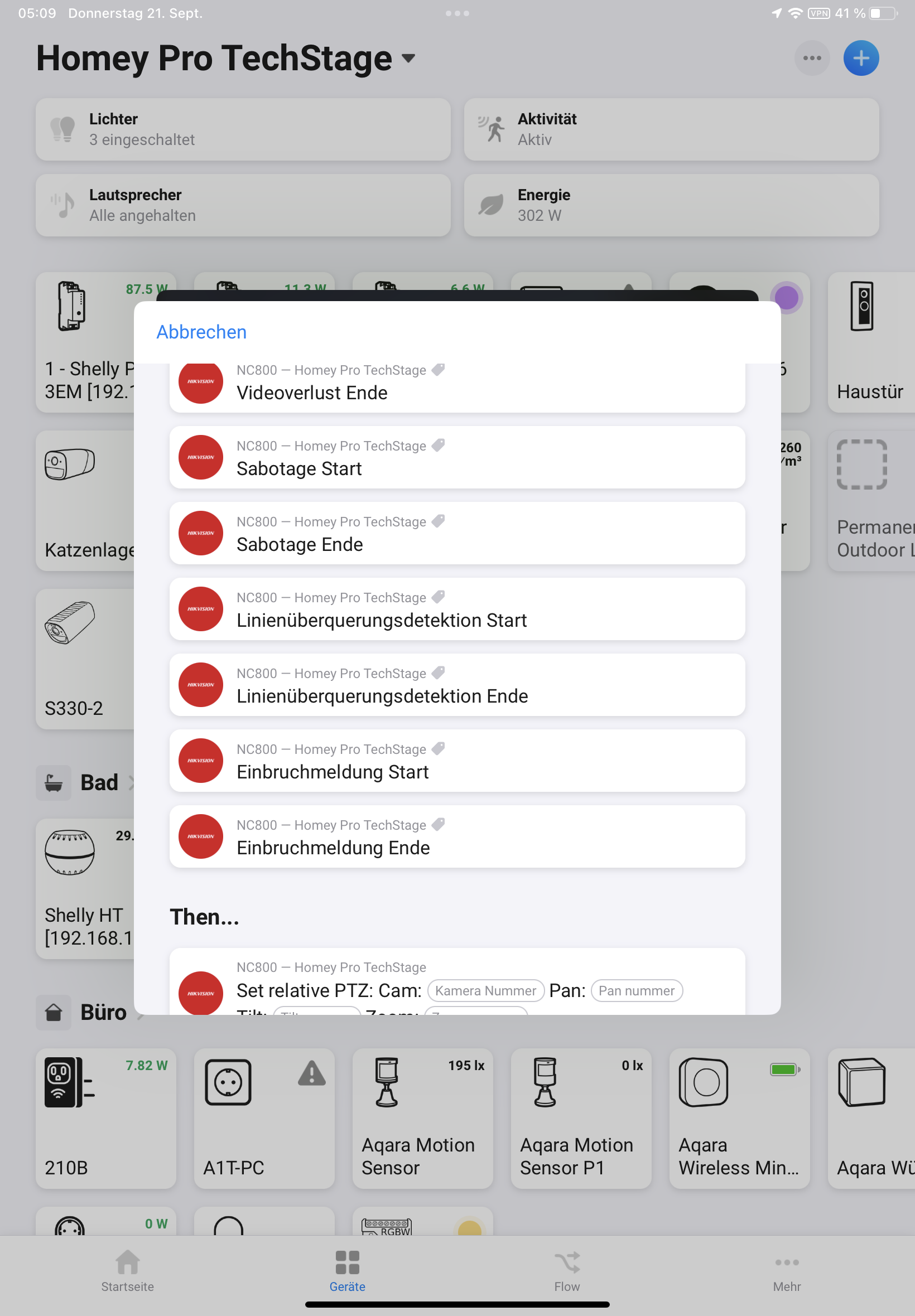Image resolution: width=915 pixels, height=1316 pixels.
Task: Open the Mehr tab
Action: pos(787,1271)
